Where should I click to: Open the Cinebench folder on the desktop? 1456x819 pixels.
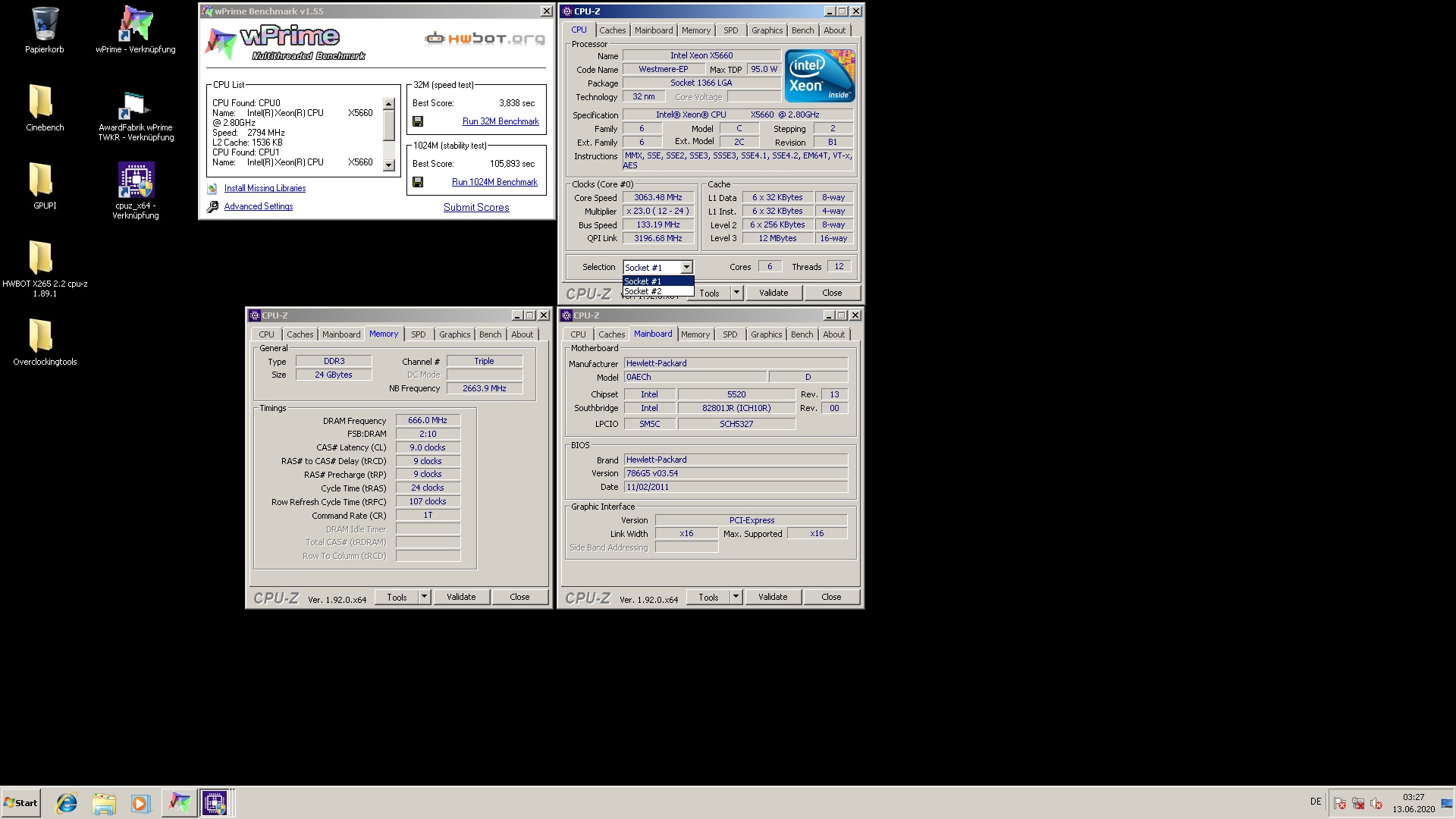pos(44,108)
